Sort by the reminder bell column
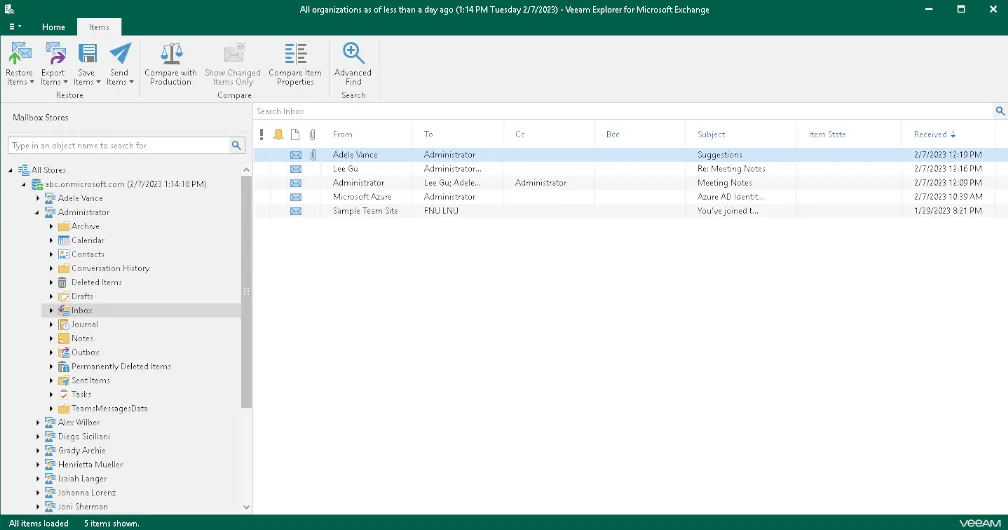 point(278,134)
